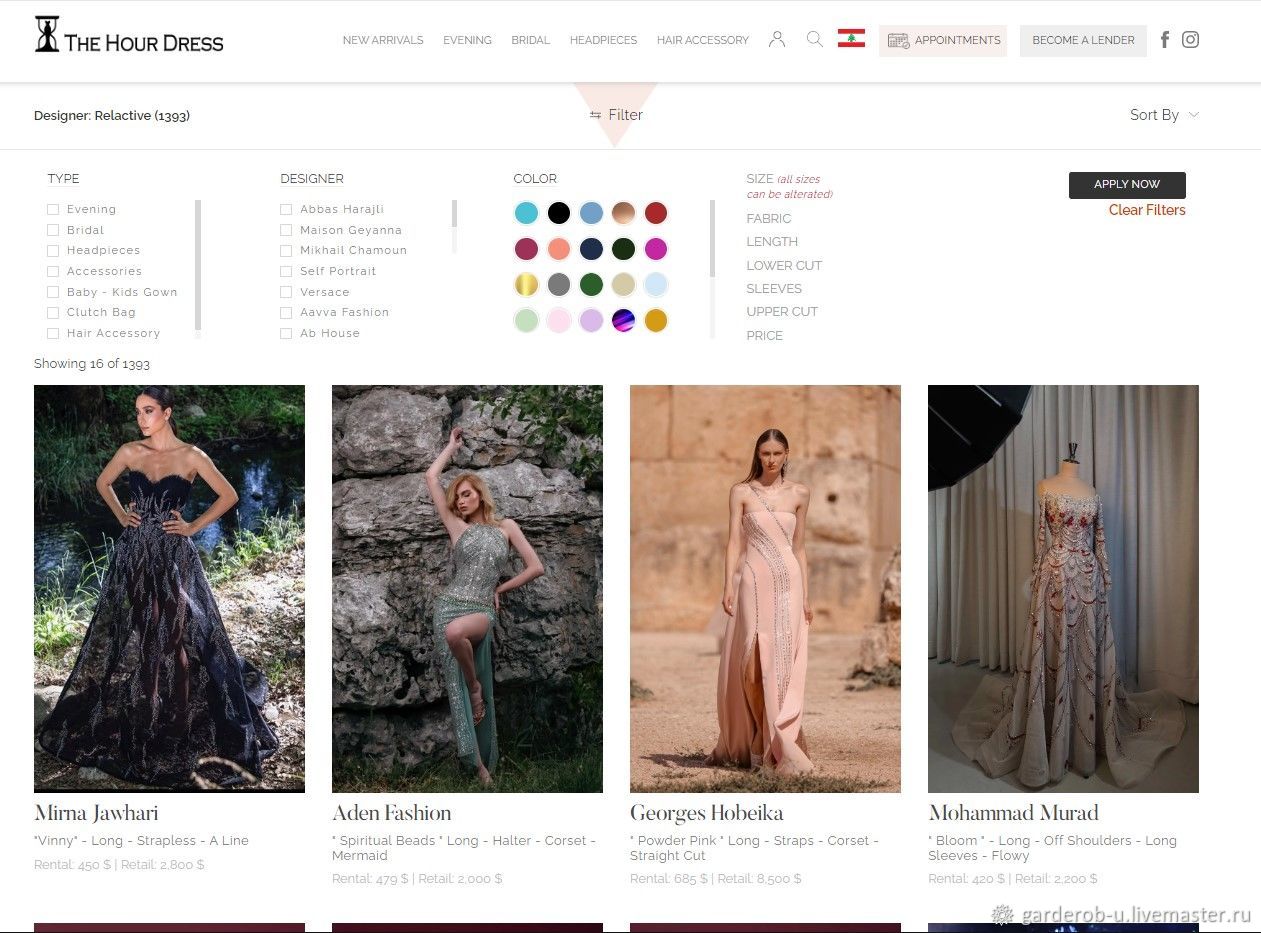
Task: Open the BRIDAL menu item
Action: tap(530, 40)
